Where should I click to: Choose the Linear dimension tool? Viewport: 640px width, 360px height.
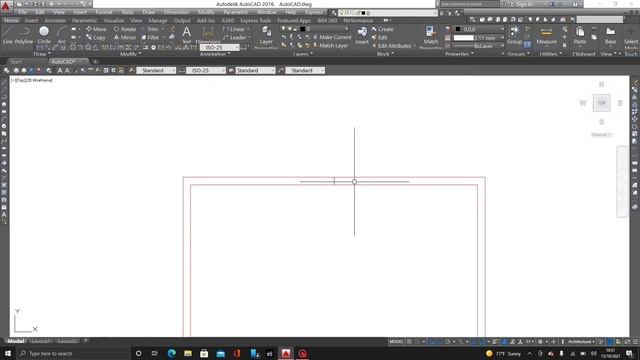pyautogui.click(x=234, y=29)
